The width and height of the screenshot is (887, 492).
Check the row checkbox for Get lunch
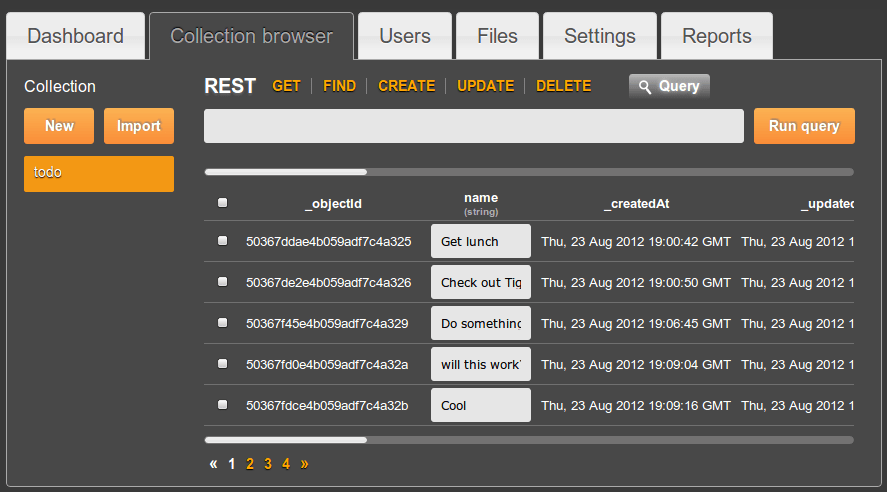[222, 241]
